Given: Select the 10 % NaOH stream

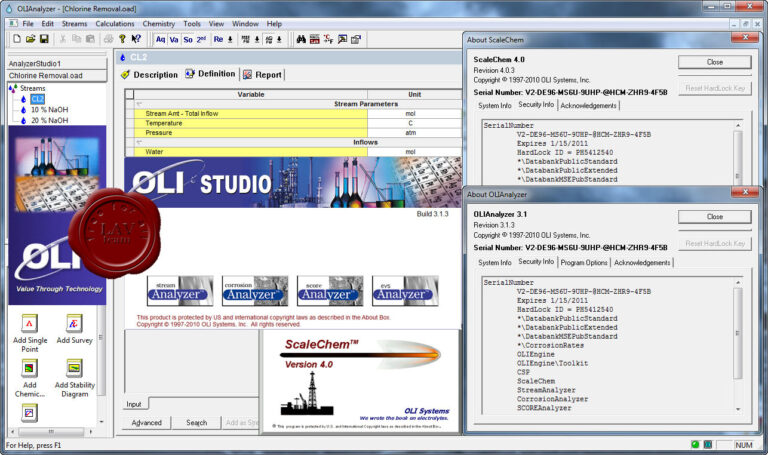Looking at the screenshot, I should [x=48, y=109].
